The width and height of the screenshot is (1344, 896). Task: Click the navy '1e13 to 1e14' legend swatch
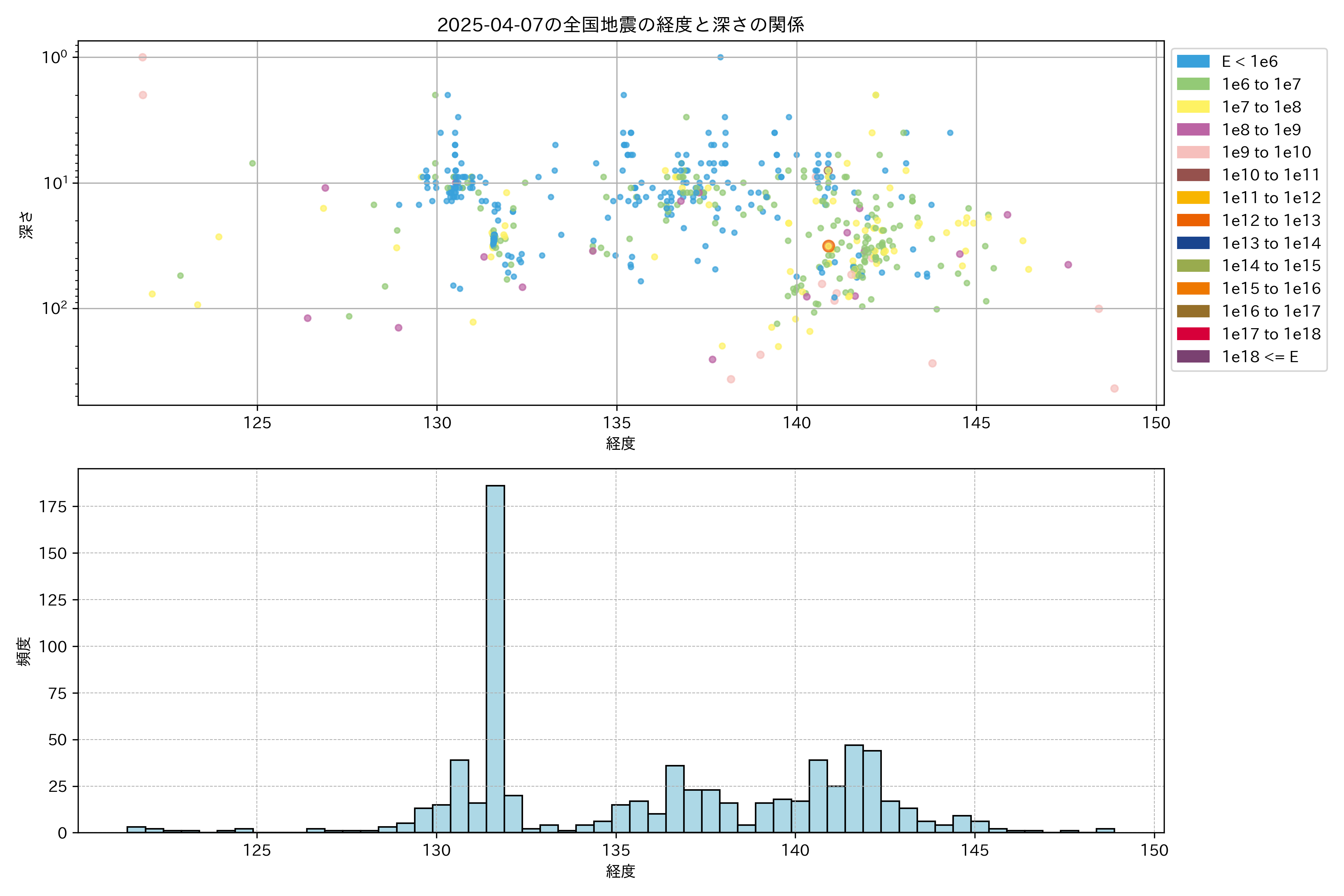[x=1193, y=243]
